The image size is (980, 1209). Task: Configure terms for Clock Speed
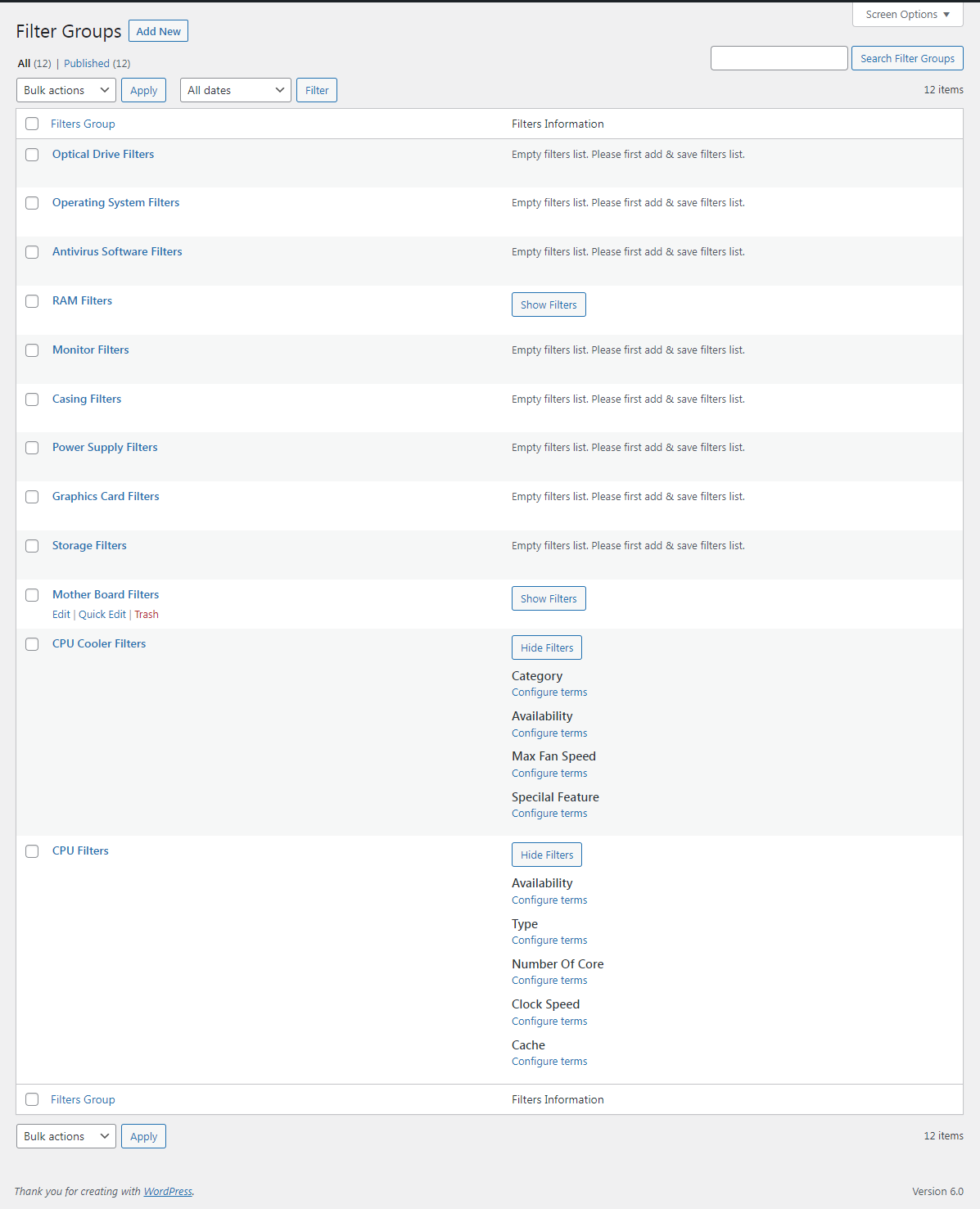point(549,1021)
